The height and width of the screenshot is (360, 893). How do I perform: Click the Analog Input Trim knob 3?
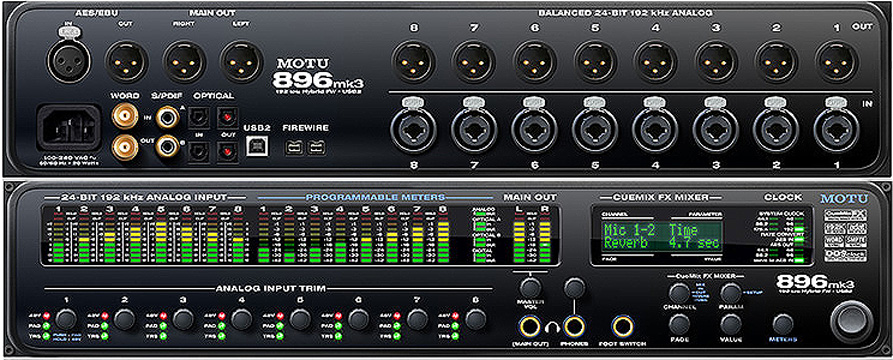183,319
